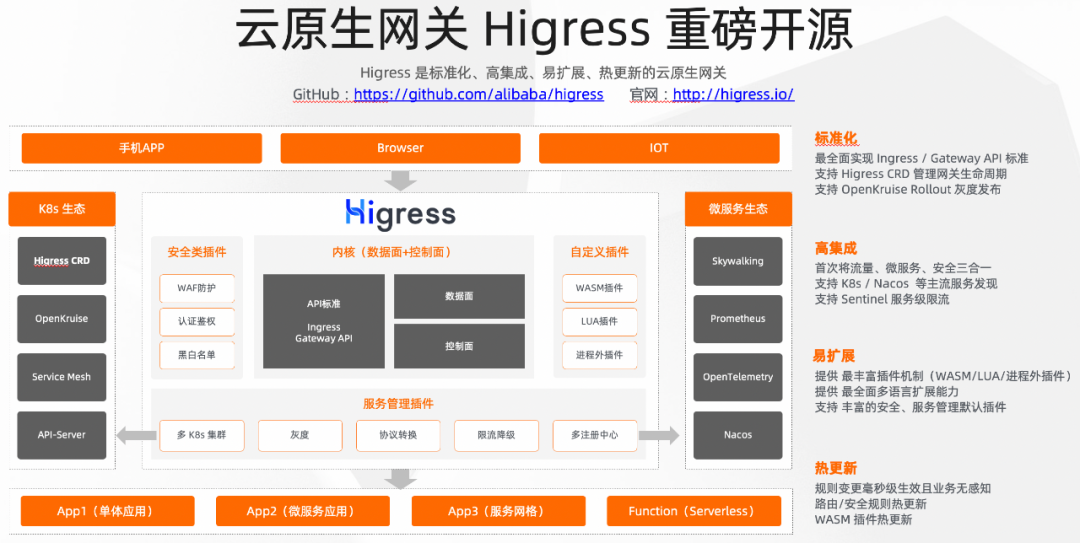
Task: Click the 黑白名单 plugin box
Action: coord(197,355)
